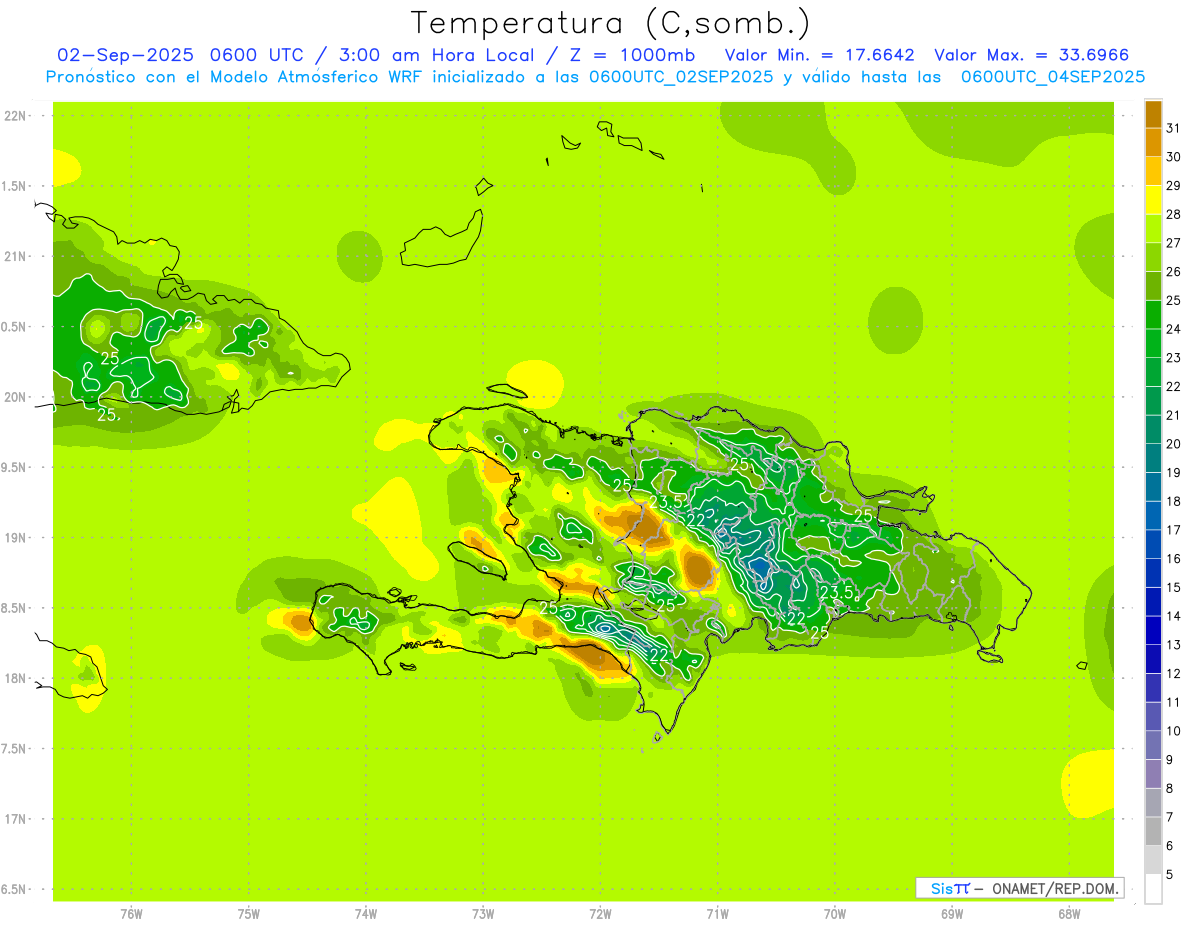Click the 'Valor Max. = 33.6966' value

click(1032, 55)
